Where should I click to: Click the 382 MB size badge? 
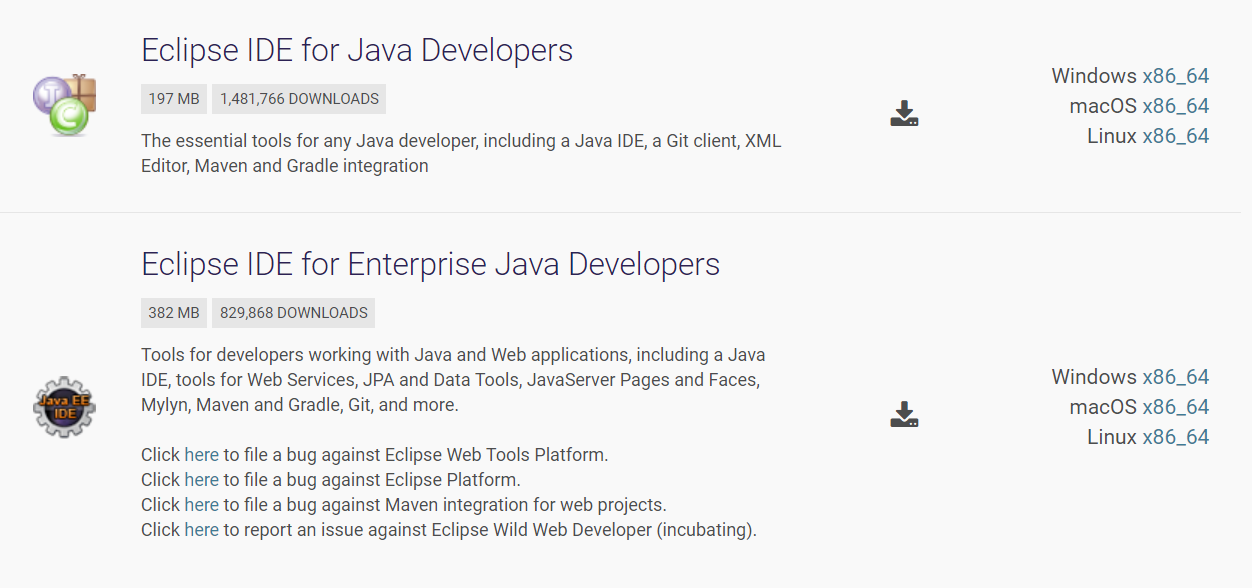coord(174,313)
